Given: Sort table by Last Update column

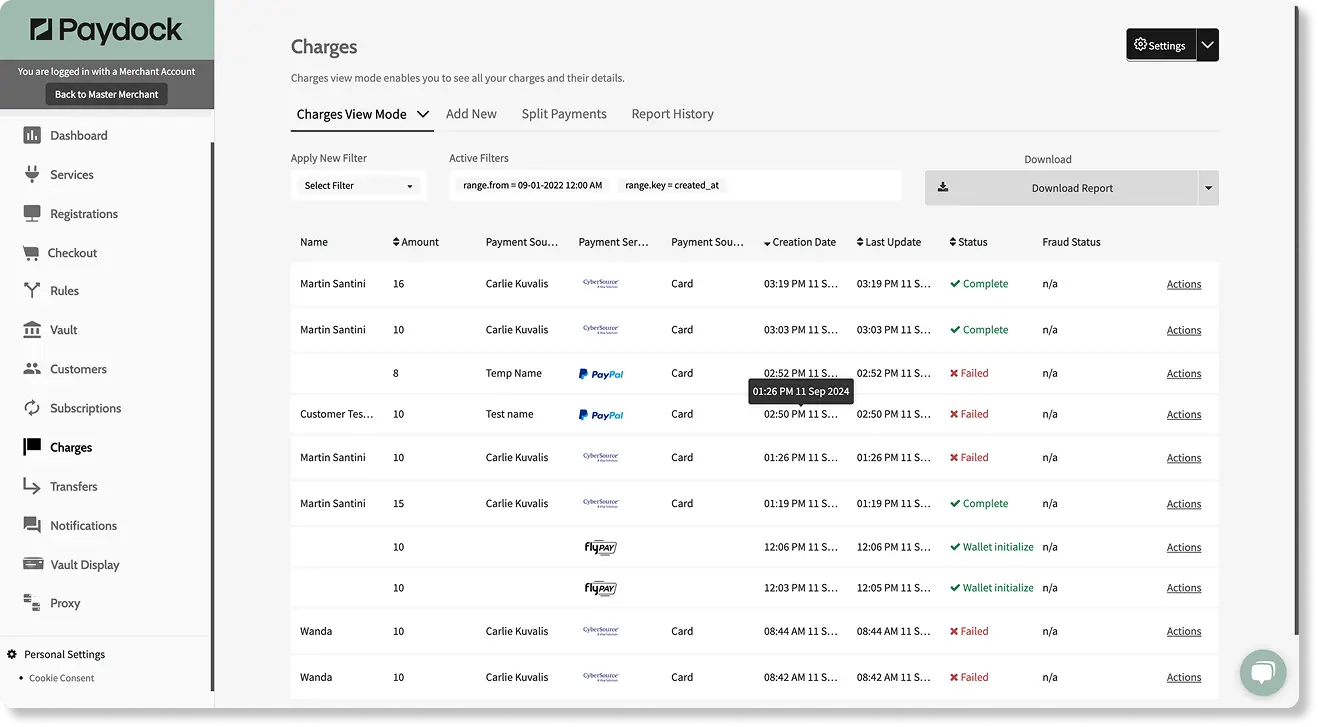Looking at the screenshot, I should [889, 242].
